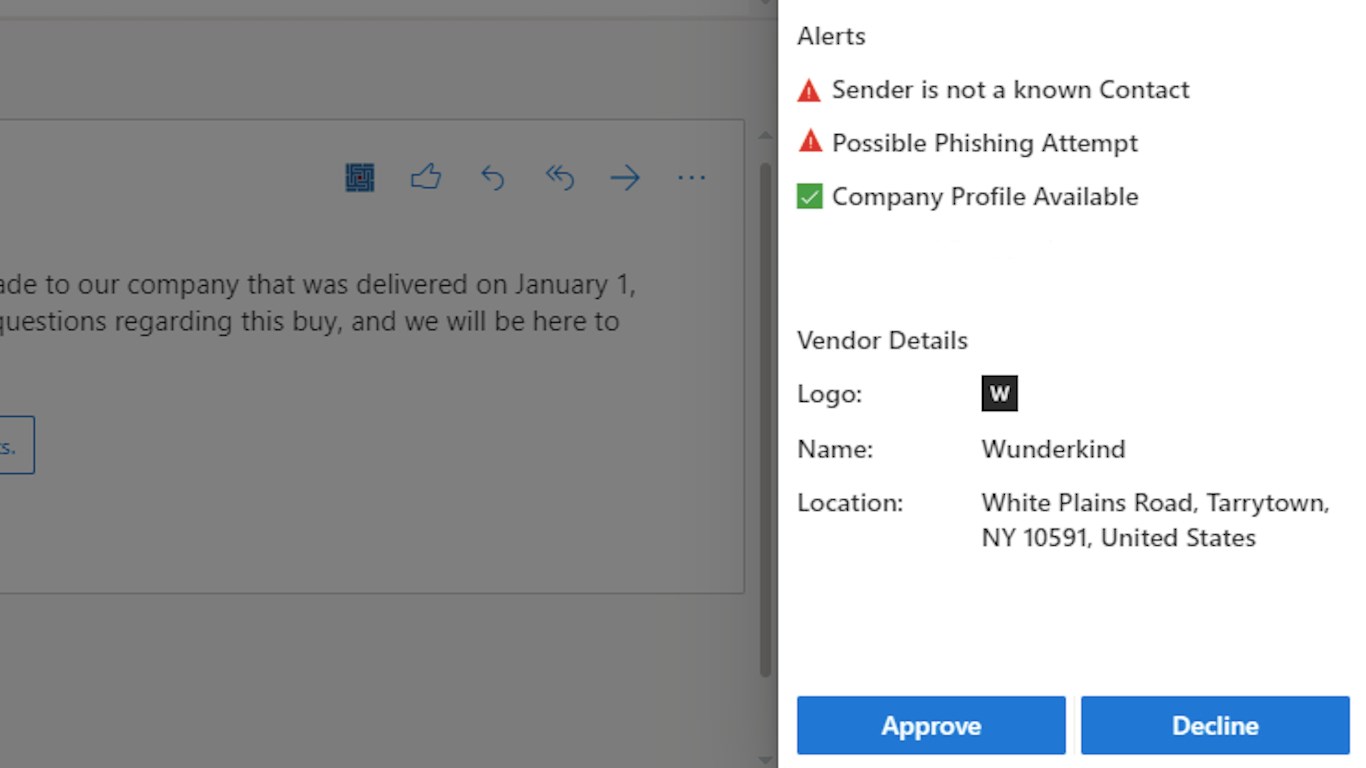Click the Reply All double-arrow icon
The width and height of the screenshot is (1366, 768).
(x=559, y=178)
